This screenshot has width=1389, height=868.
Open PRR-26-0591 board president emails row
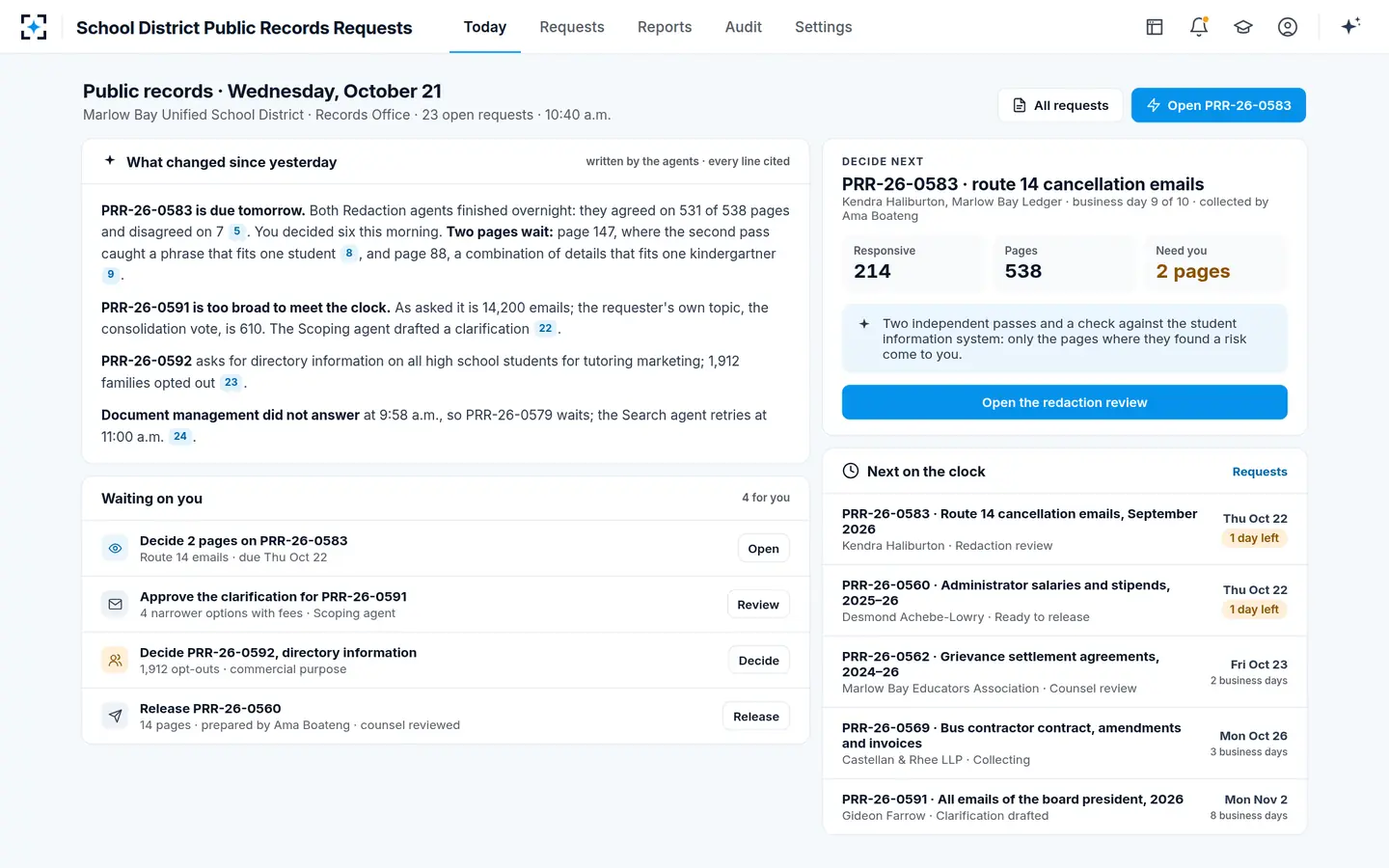click(1065, 807)
